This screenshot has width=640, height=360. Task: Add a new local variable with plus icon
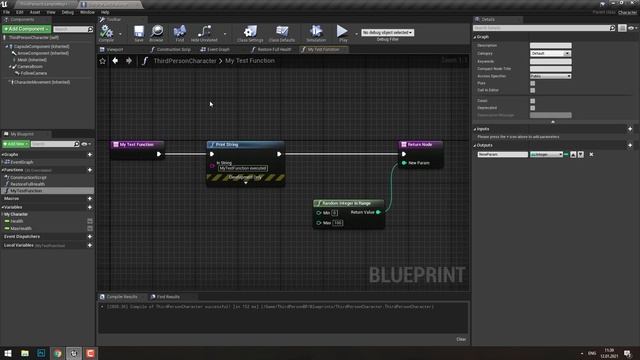pyautogui.click(x=90, y=245)
